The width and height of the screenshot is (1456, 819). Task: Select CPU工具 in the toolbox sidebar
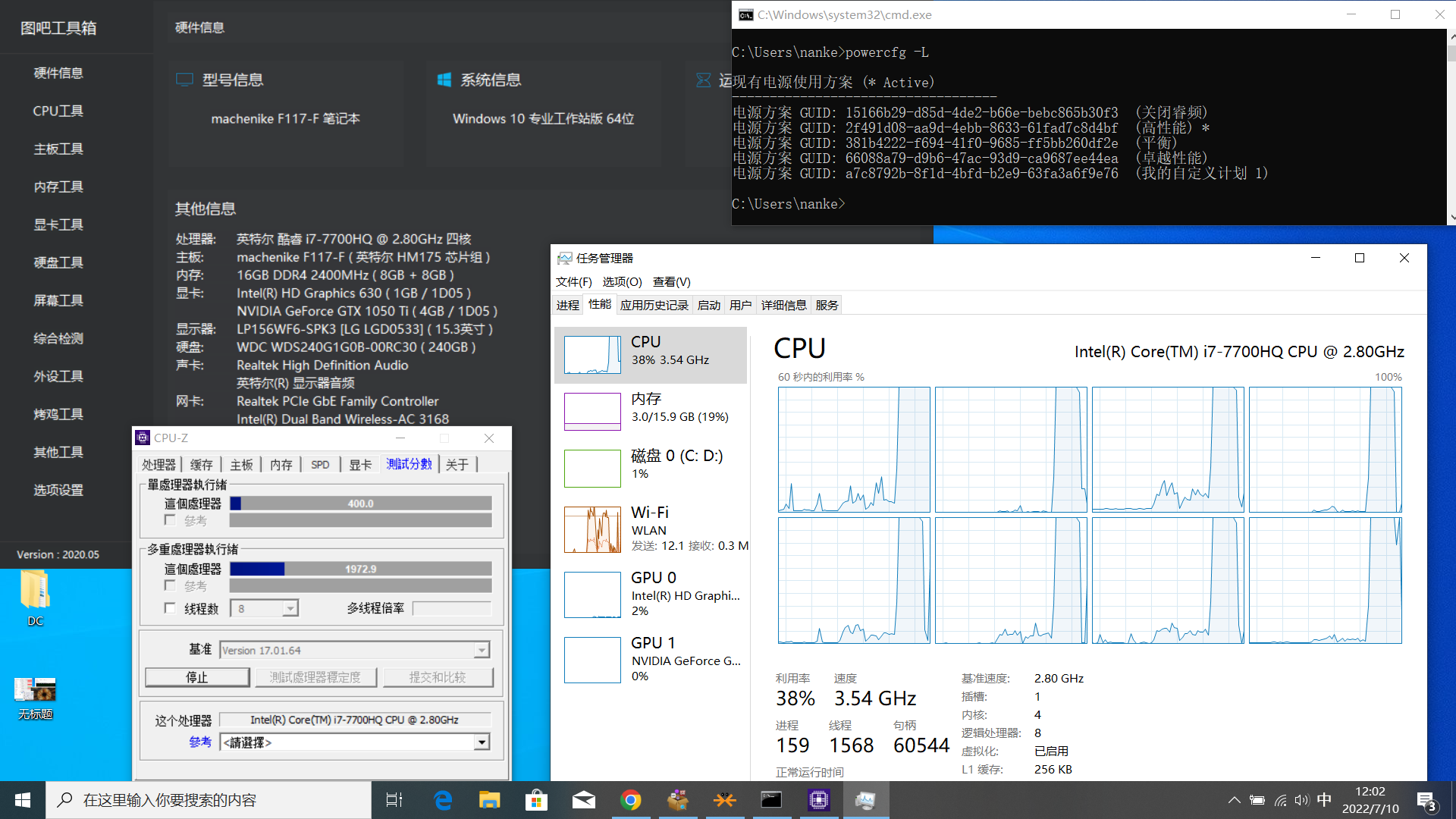coord(58,111)
